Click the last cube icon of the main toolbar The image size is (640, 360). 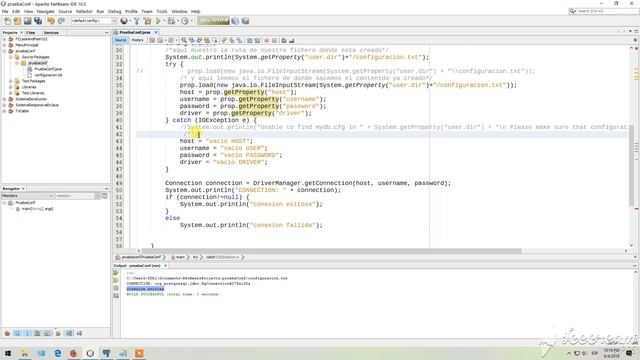click(245, 21)
